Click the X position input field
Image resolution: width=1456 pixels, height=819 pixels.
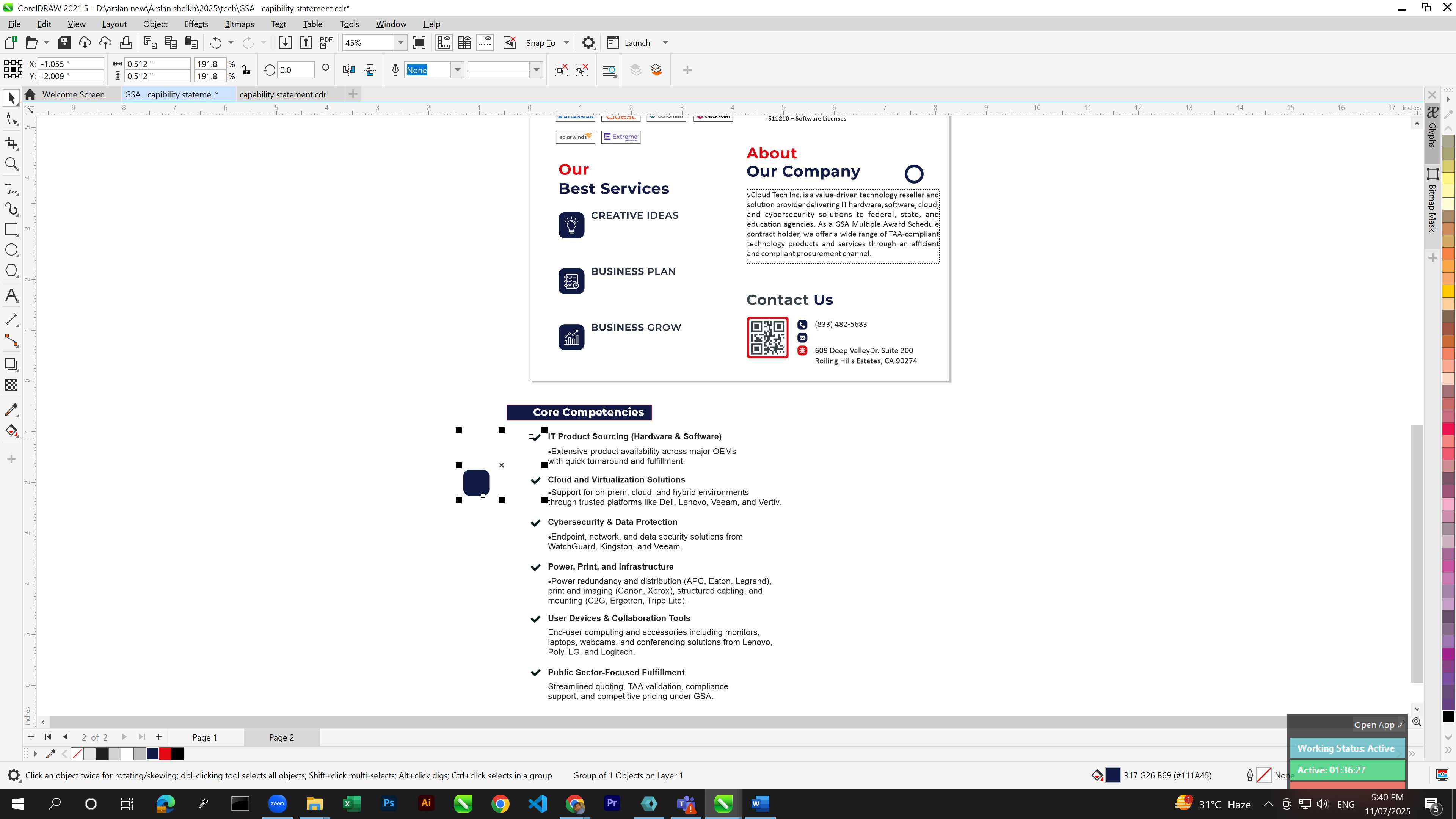tap(71, 64)
